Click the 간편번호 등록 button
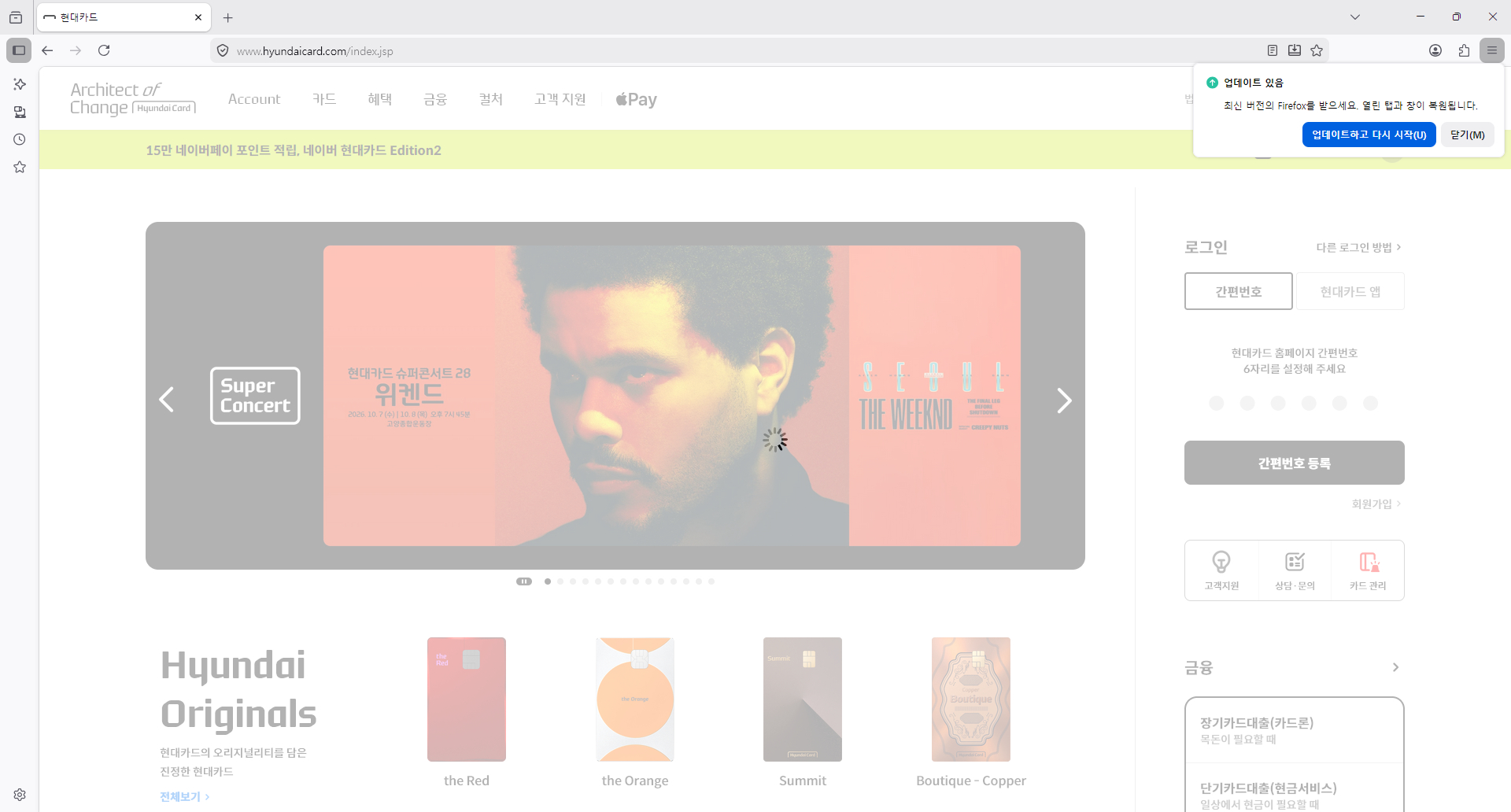This screenshot has height=812, width=1511. (x=1295, y=463)
